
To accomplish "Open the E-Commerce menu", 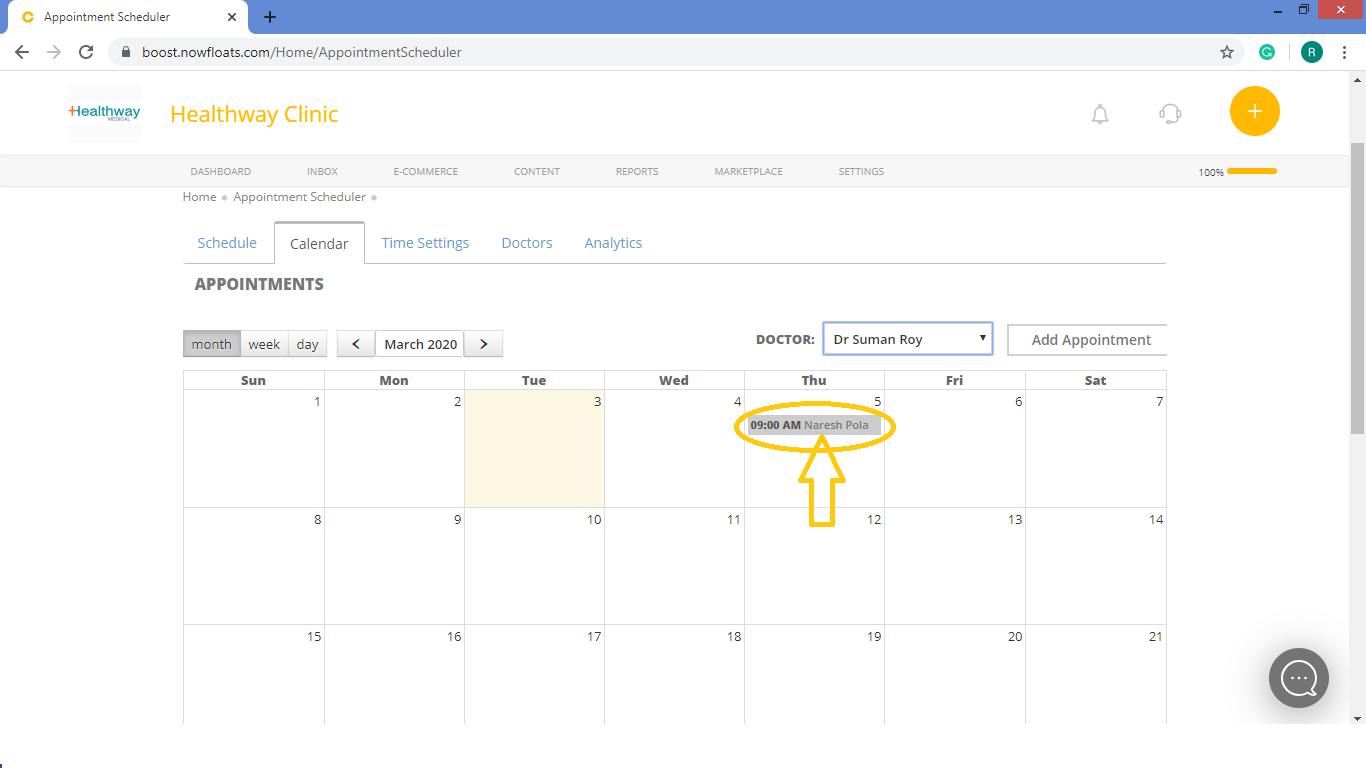I will (425, 171).
